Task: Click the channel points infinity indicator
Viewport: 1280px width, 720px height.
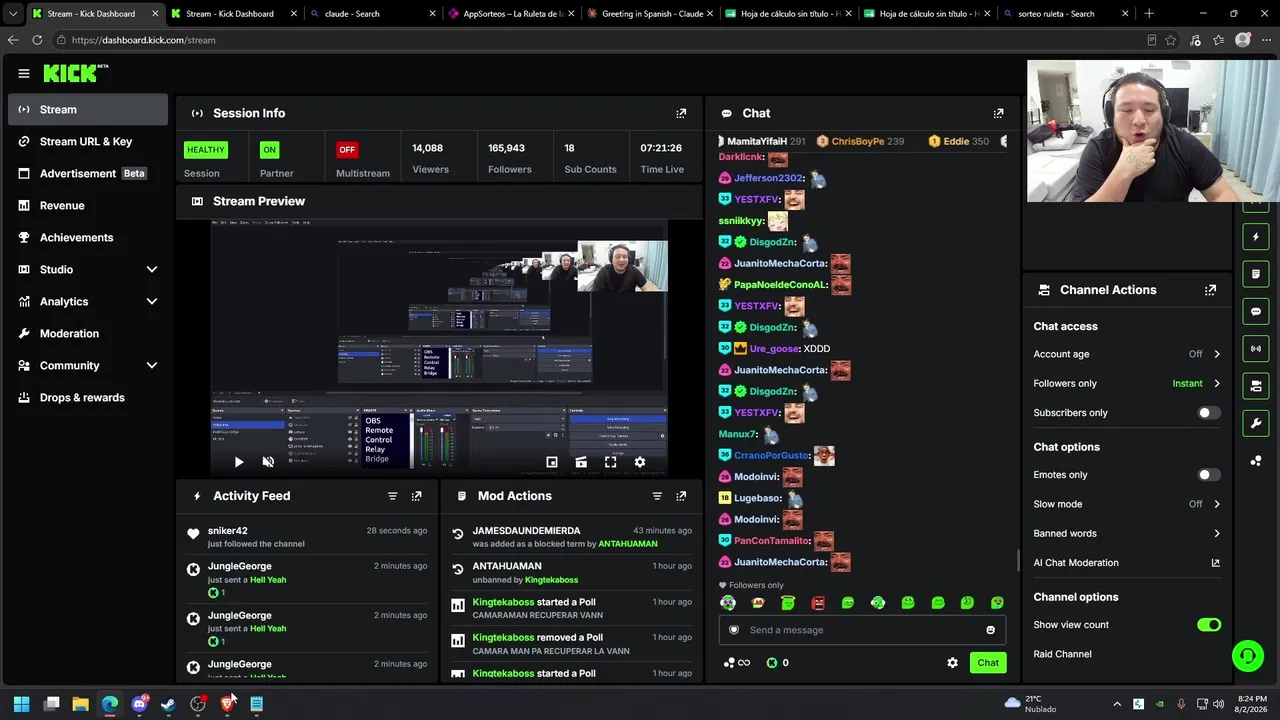Action: click(736, 663)
